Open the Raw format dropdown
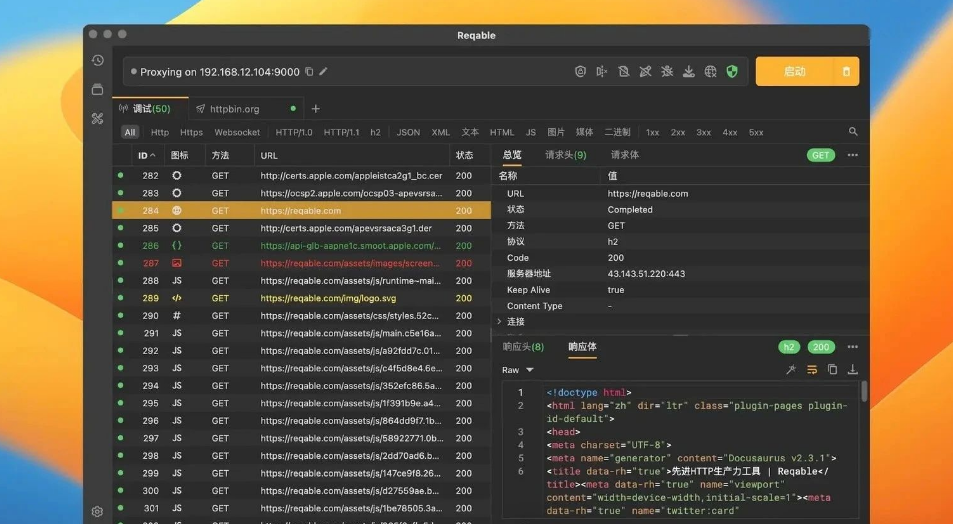 [518, 370]
